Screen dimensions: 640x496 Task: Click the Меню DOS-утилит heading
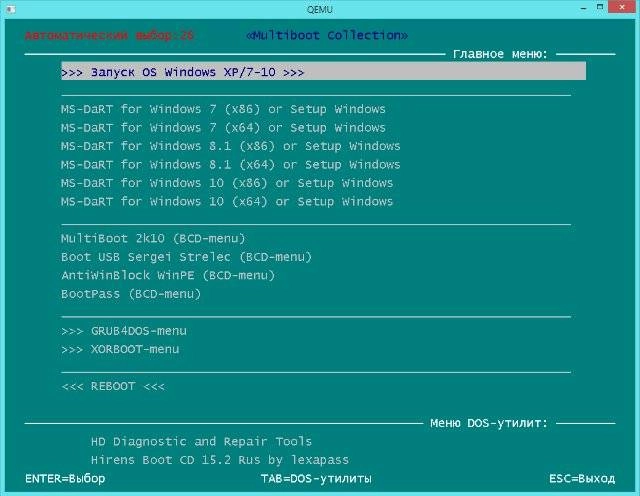tap(489, 423)
